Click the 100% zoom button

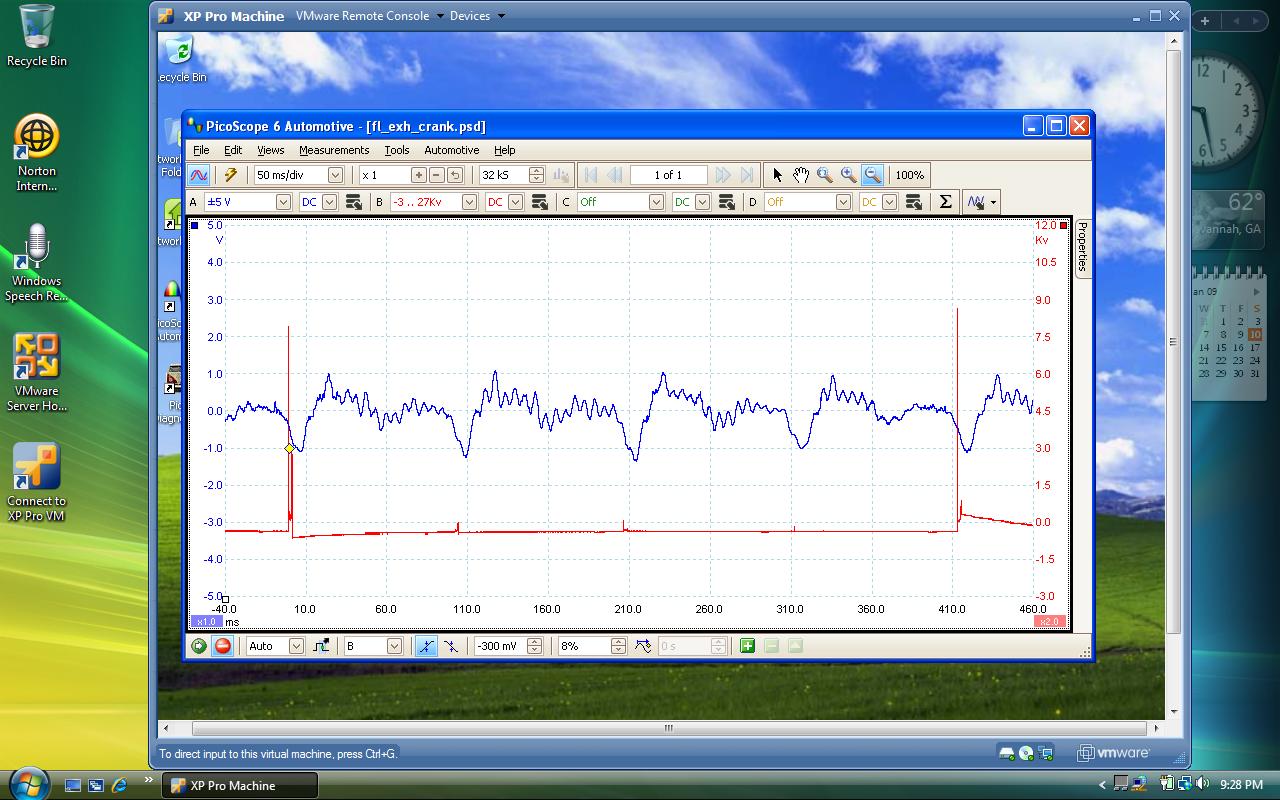tap(909, 175)
